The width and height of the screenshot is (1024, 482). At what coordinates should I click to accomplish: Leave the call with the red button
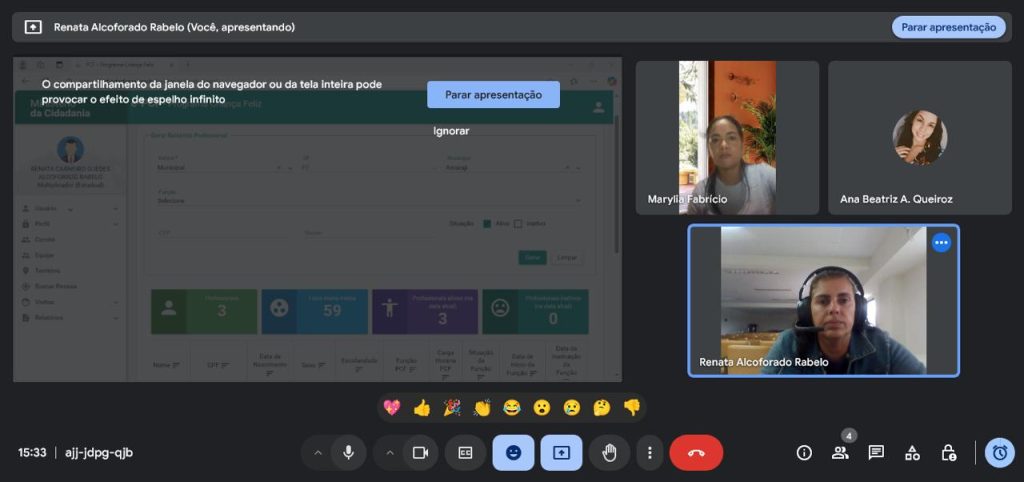[696, 452]
